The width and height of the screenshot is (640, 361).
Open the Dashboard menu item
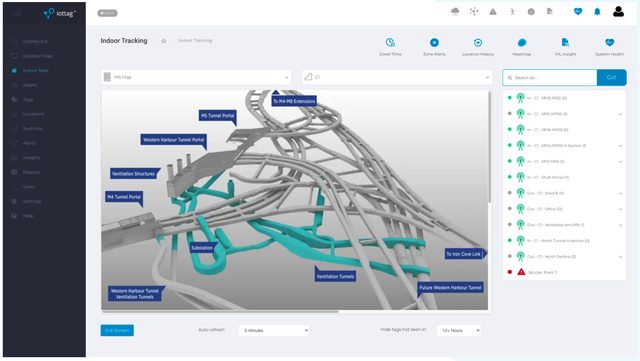coord(35,42)
